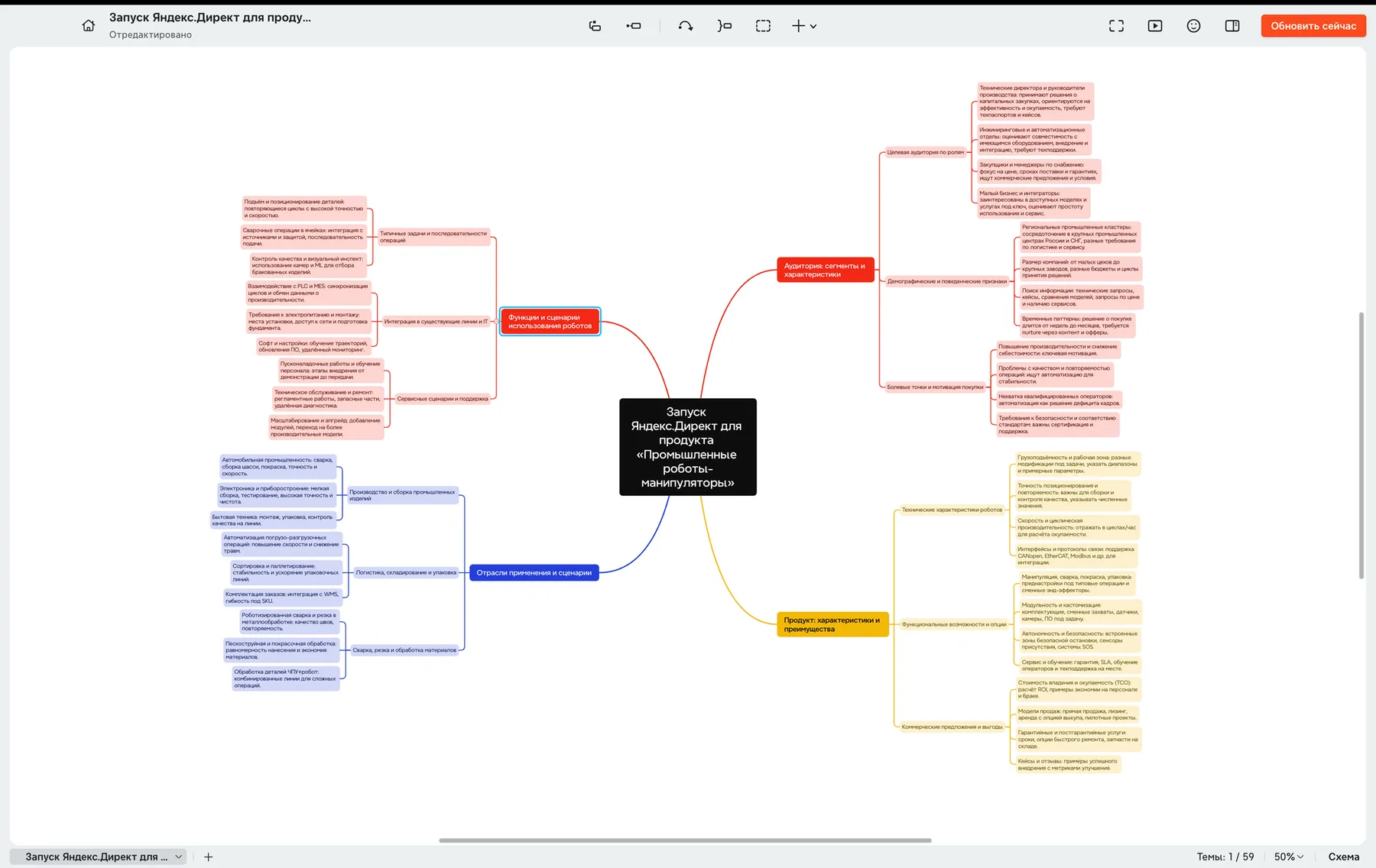Add relationship curve tool
Viewport: 1376px width, 868px height.
[686, 26]
